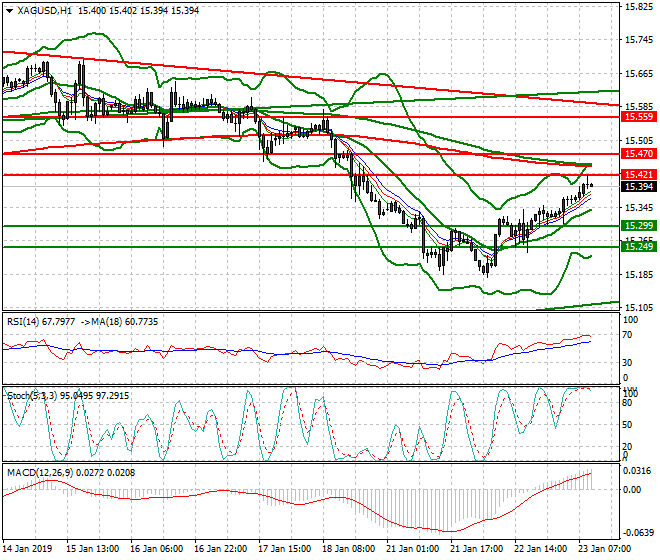
Task: Click the 17 Jan 15:00 time label
Action: (285, 549)
